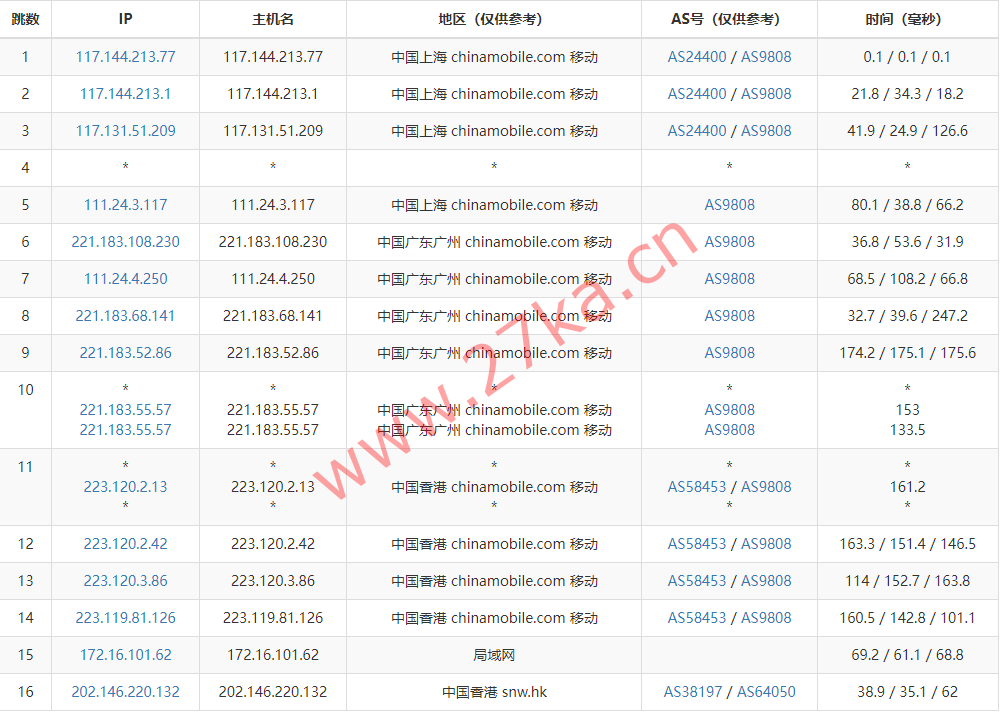The image size is (1003, 715).
Task: Select the time value 160.5 / 142.8 / 101.1
Action: pyautogui.click(x=907, y=618)
